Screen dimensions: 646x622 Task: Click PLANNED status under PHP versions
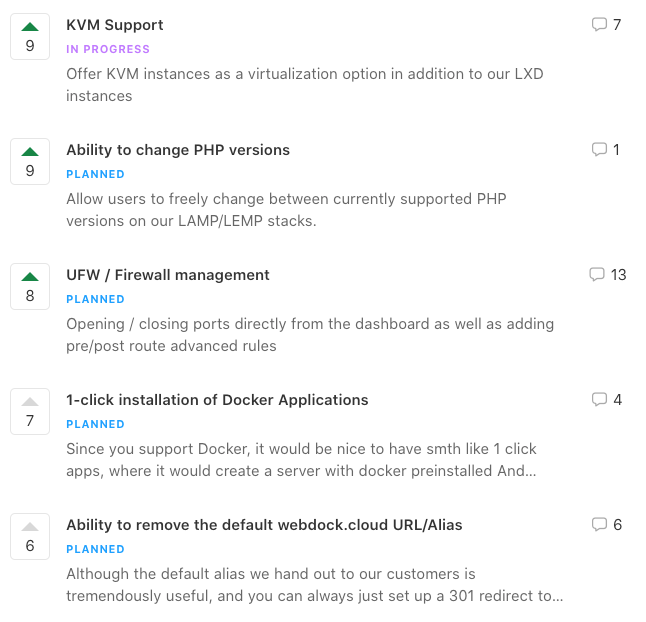[95, 174]
